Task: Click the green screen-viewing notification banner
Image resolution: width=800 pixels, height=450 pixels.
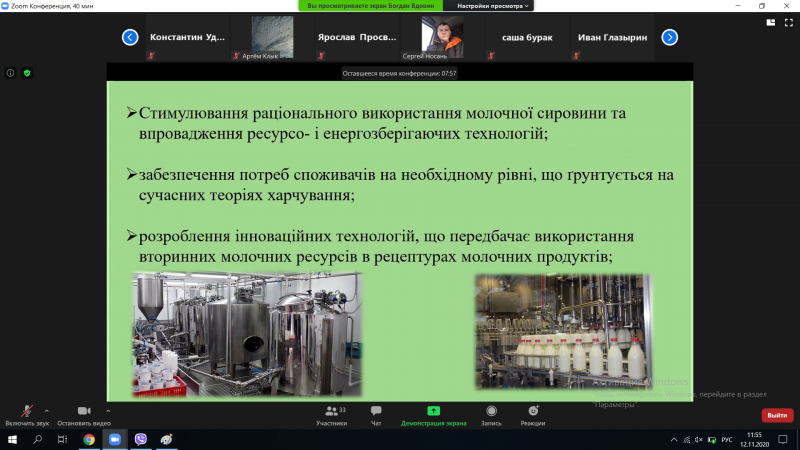Action: (371, 6)
